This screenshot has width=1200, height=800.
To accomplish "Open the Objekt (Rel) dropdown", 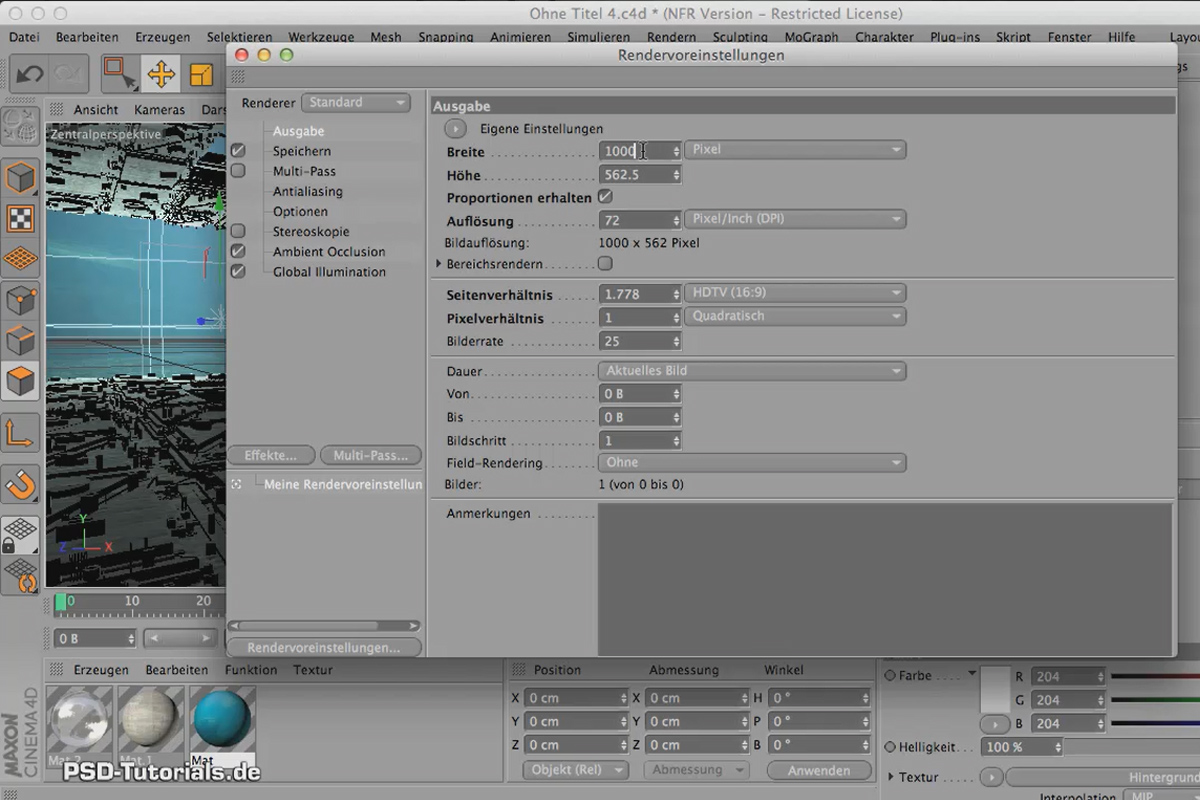I will coord(575,770).
